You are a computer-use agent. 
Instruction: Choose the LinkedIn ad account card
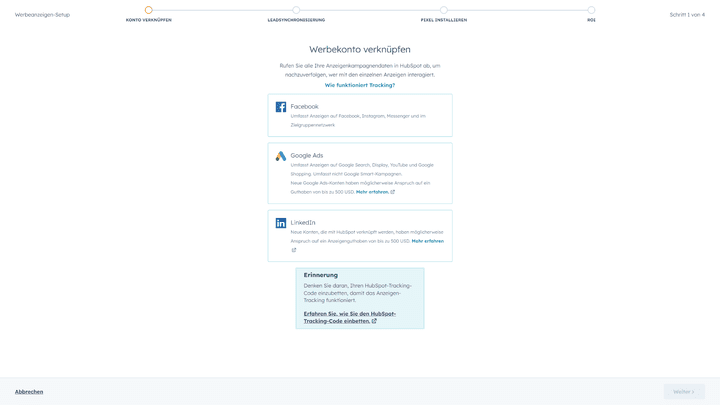tap(360, 236)
